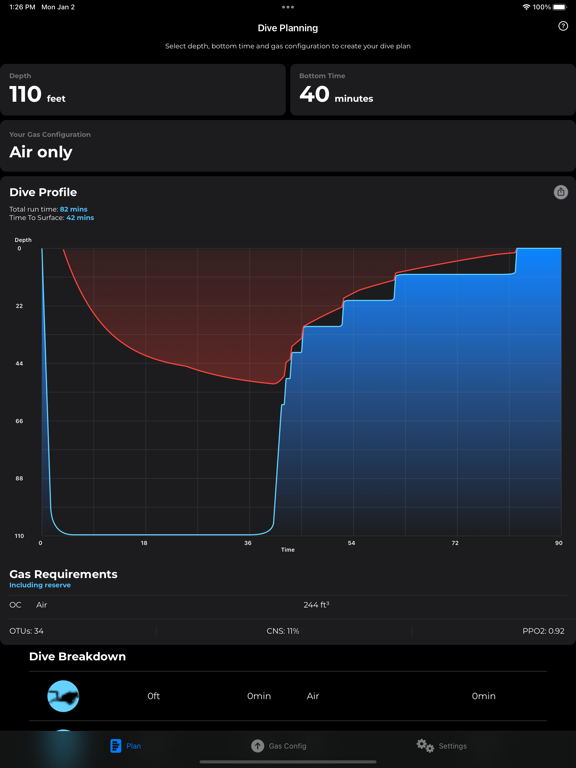Image resolution: width=576 pixels, height=768 pixels.
Task: Click the 44 label on the Depth axis
Action: pos(19,363)
